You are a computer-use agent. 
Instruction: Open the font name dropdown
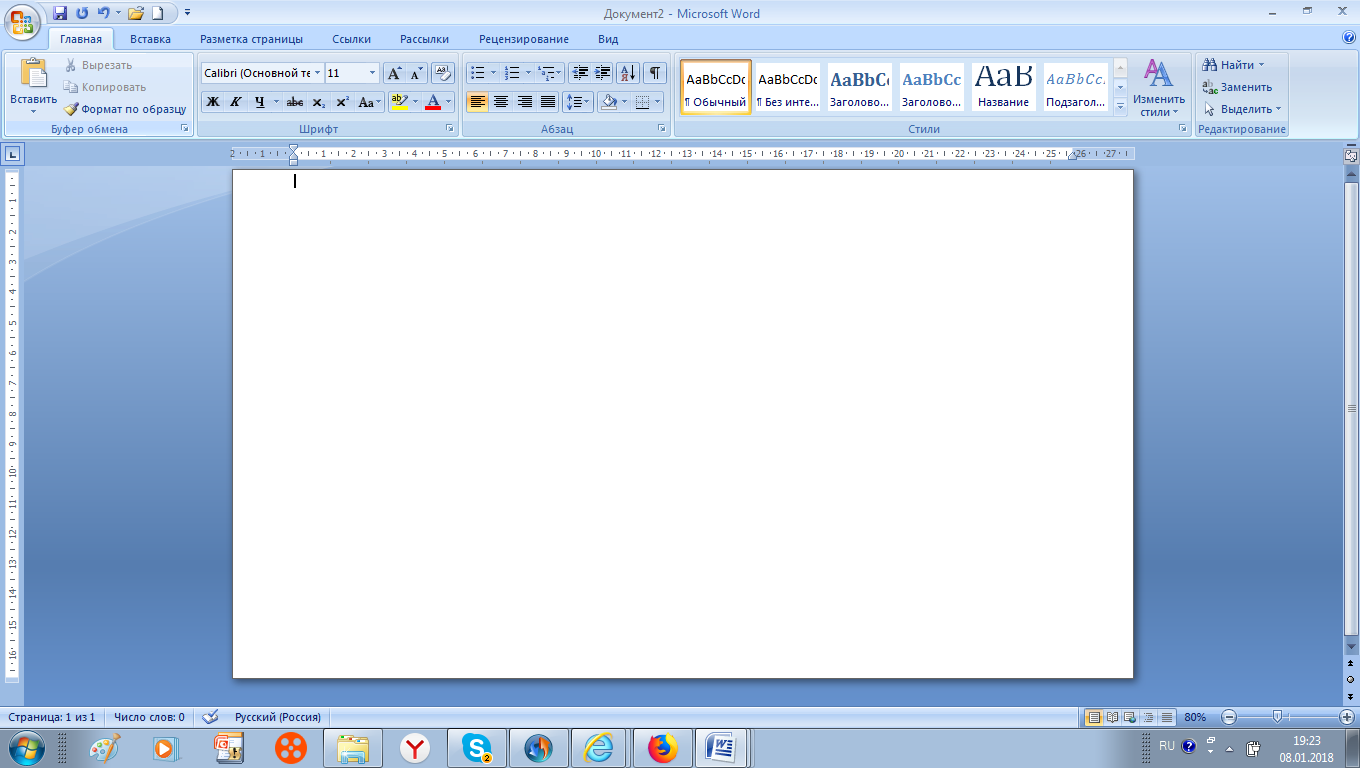(x=318, y=73)
